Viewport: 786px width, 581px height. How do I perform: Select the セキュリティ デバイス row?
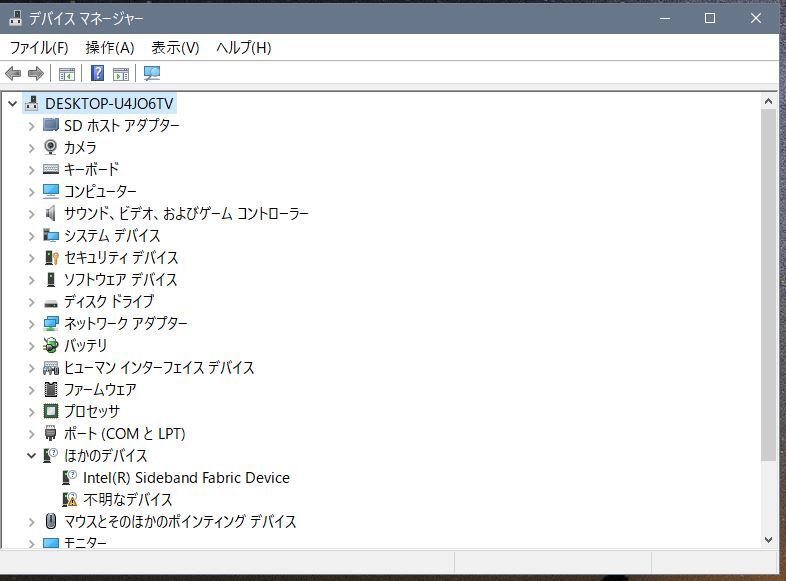[121, 257]
